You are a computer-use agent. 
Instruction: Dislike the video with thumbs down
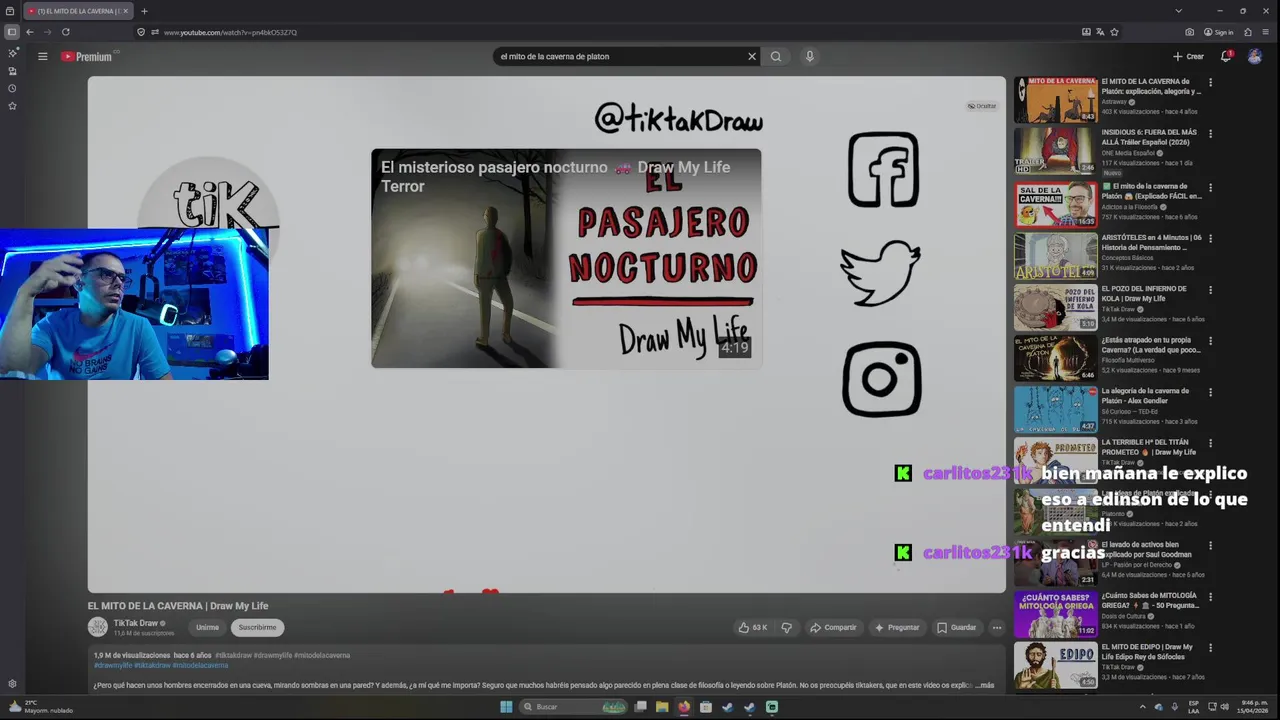coord(786,627)
